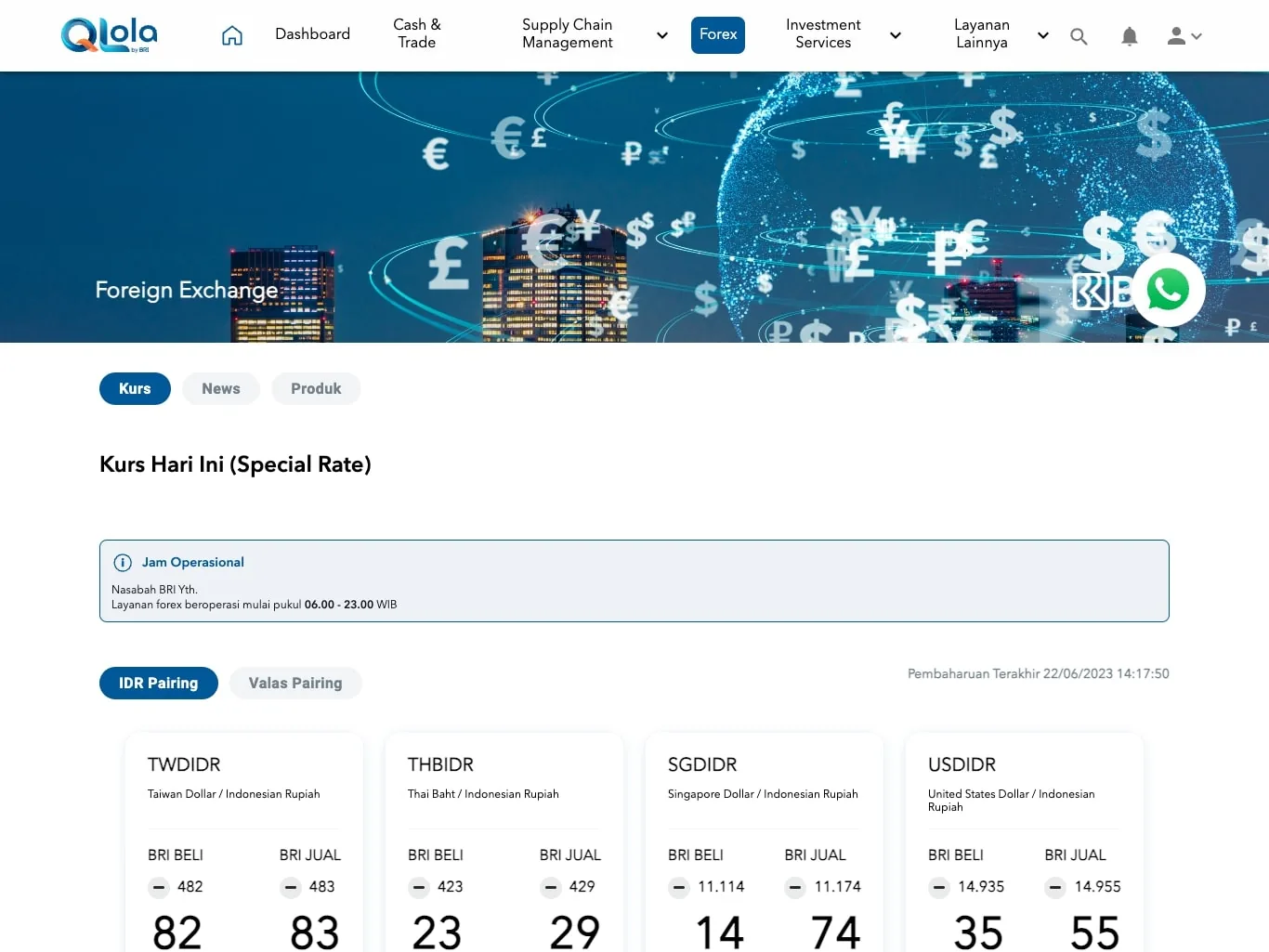Viewport: 1269px width, 952px height.
Task: Click info icon beside Jam Operasional
Action: pyautogui.click(x=123, y=563)
